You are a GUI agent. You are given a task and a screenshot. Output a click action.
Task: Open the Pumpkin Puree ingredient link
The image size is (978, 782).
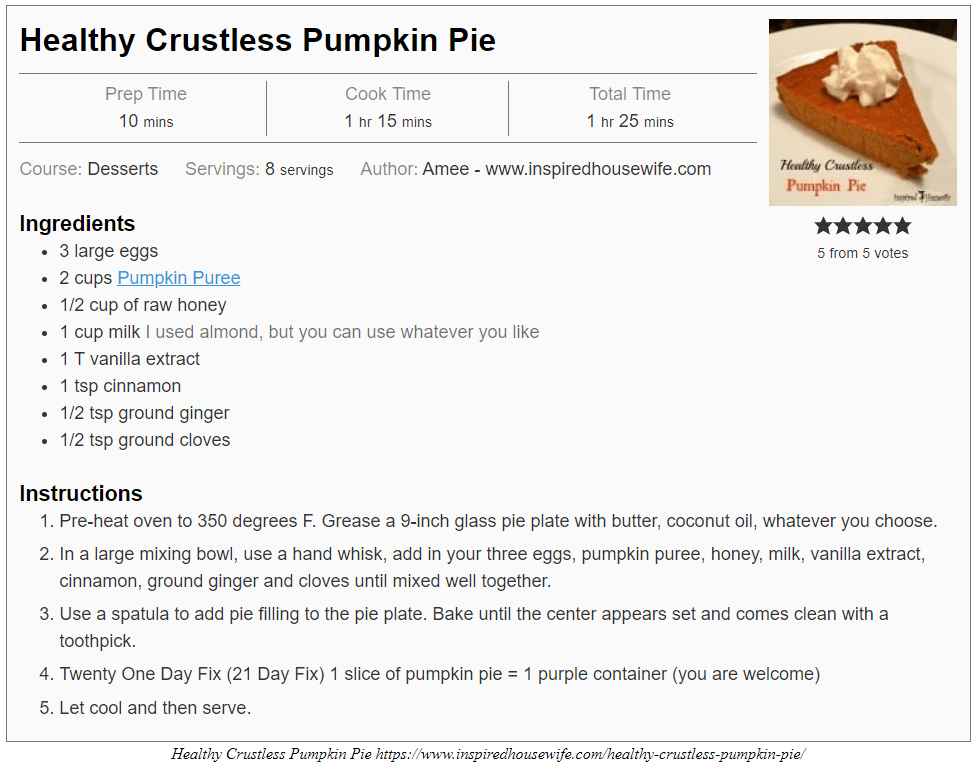click(x=179, y=278)
